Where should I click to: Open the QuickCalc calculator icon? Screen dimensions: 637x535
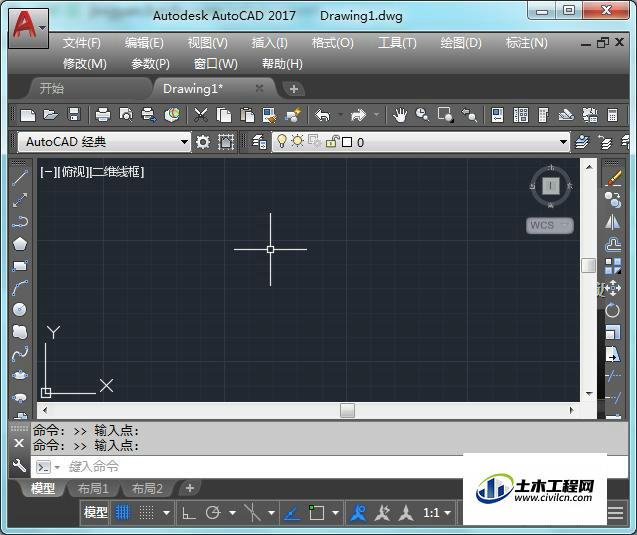coord(612,115)
